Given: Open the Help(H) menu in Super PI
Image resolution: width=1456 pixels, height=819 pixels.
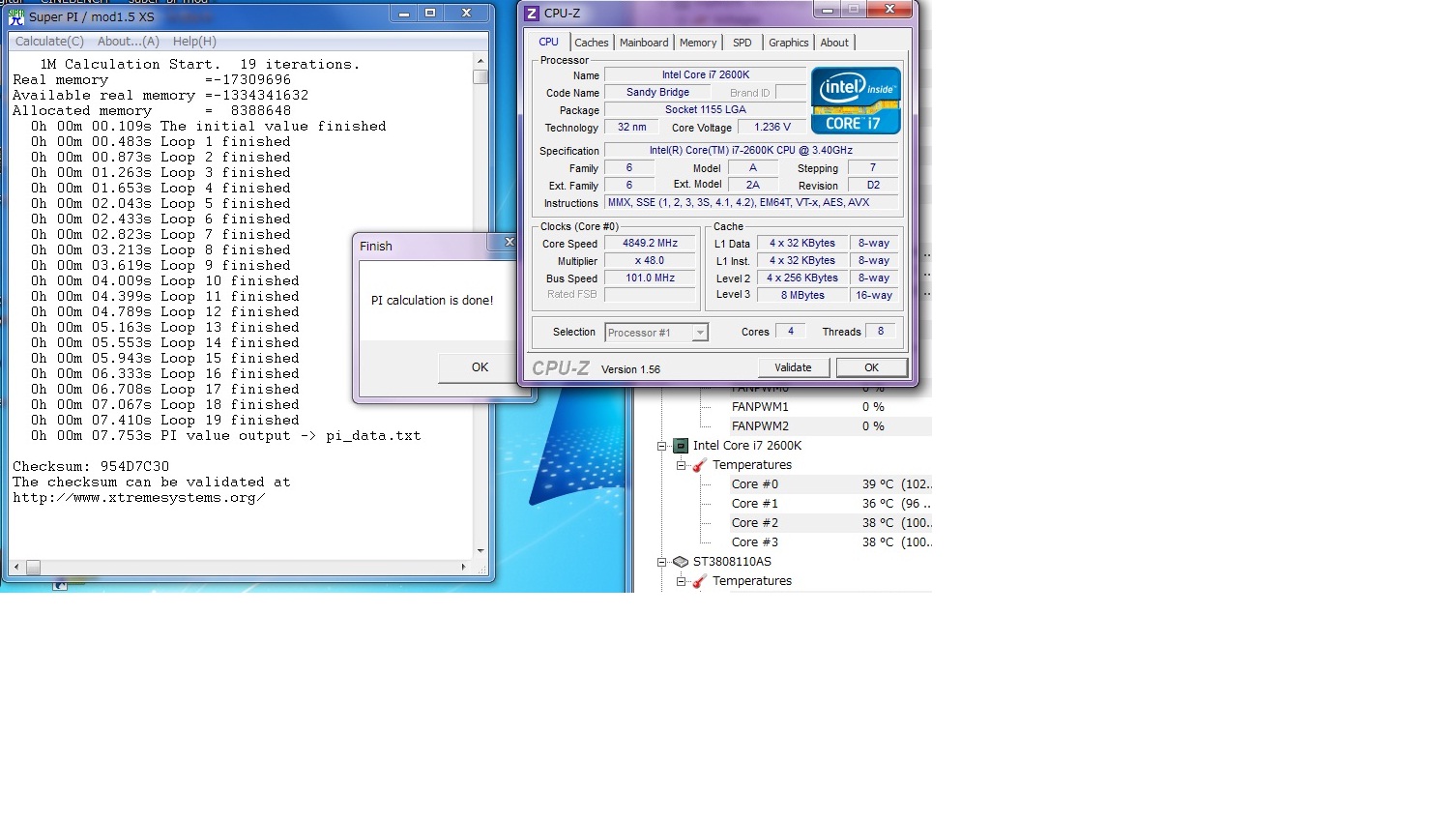Looking at the screenshot, I should coord(194,42).
